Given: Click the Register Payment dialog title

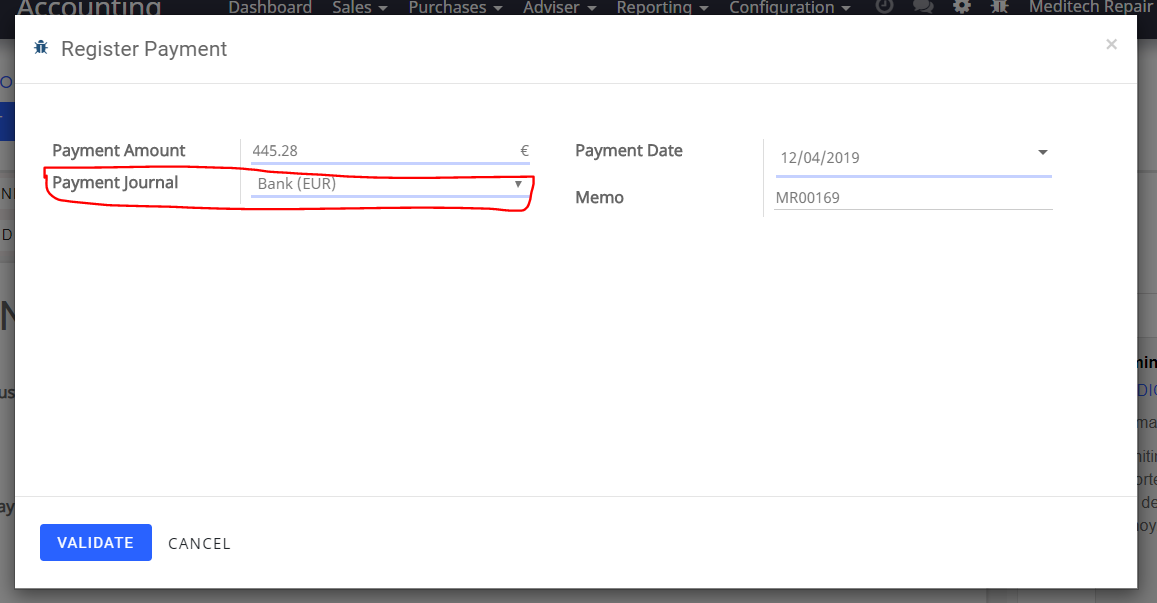Looking at the screenshot, I should (144, 49).
